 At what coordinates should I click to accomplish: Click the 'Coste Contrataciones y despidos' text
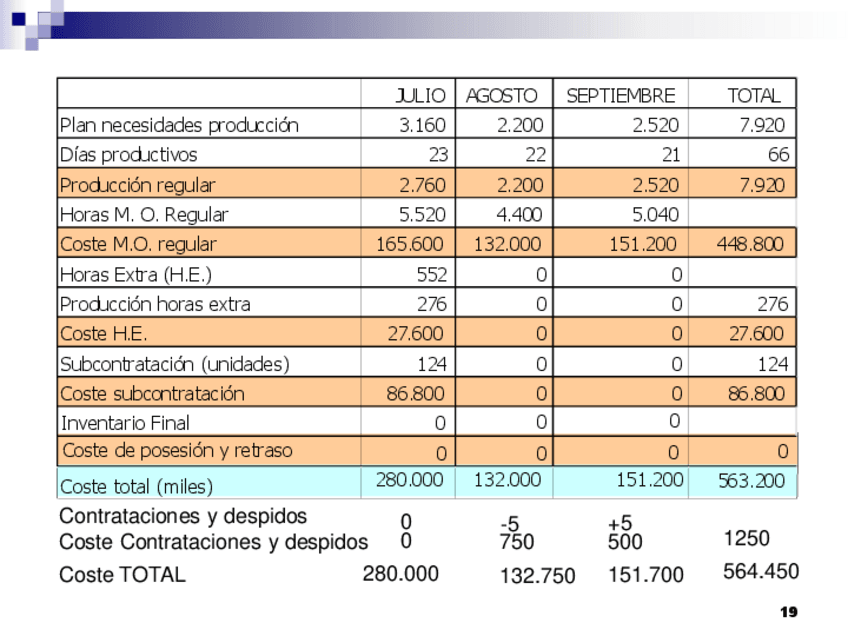(x=213, y=542)
